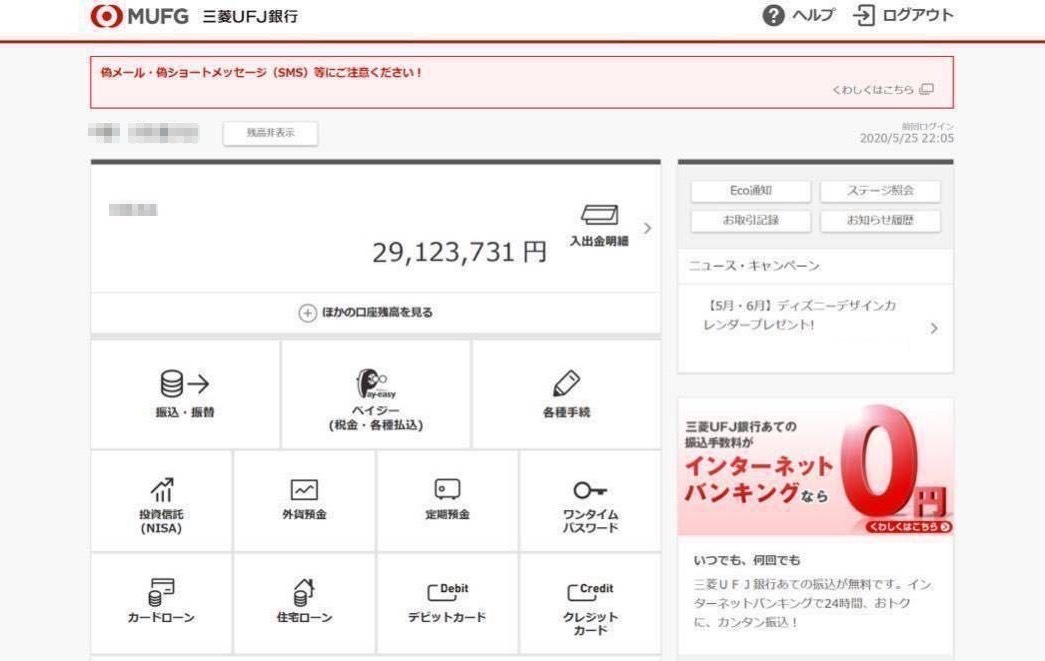This screenshot has width=1045, height=661.
Task: Open 入出金明細 passbook icon
Action: 599,215
